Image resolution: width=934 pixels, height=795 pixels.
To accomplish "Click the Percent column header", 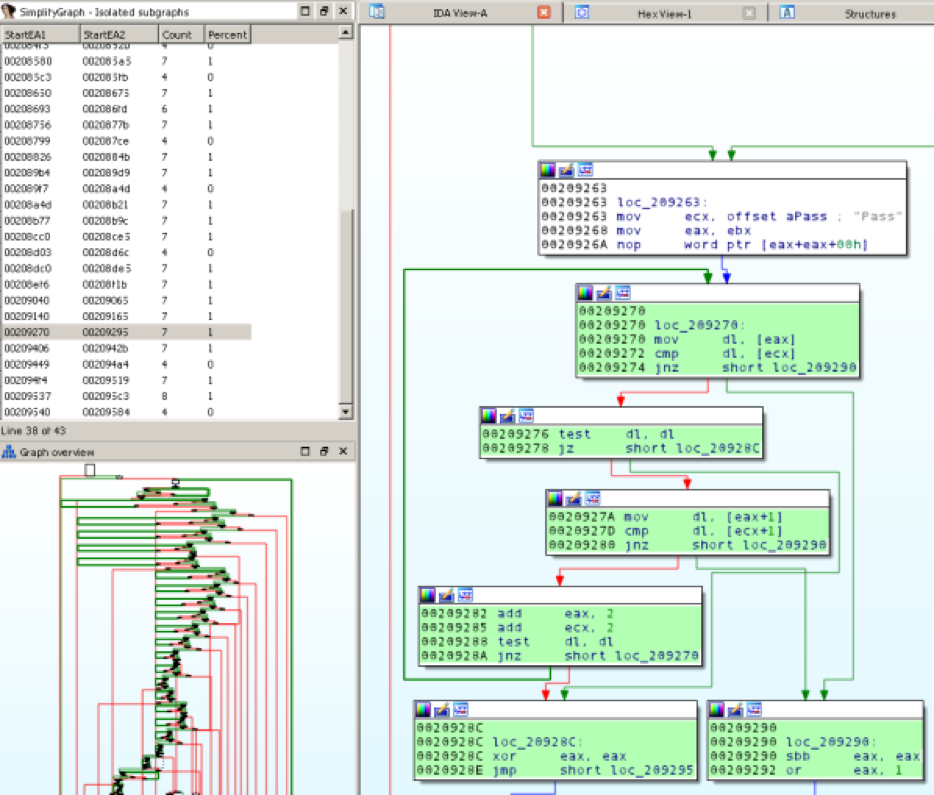I will coord(226,35).
